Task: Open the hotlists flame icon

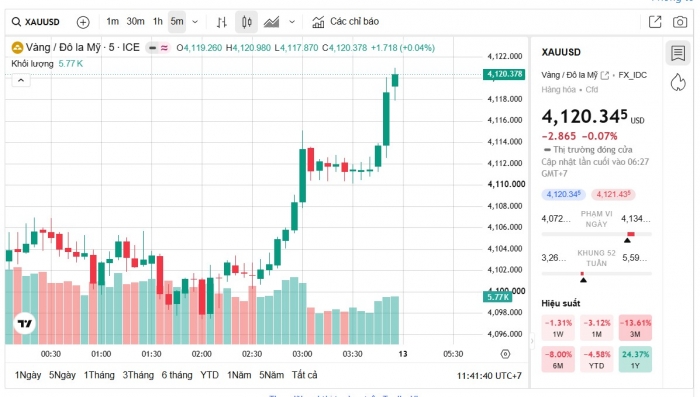Action: [x=678, y=82]
